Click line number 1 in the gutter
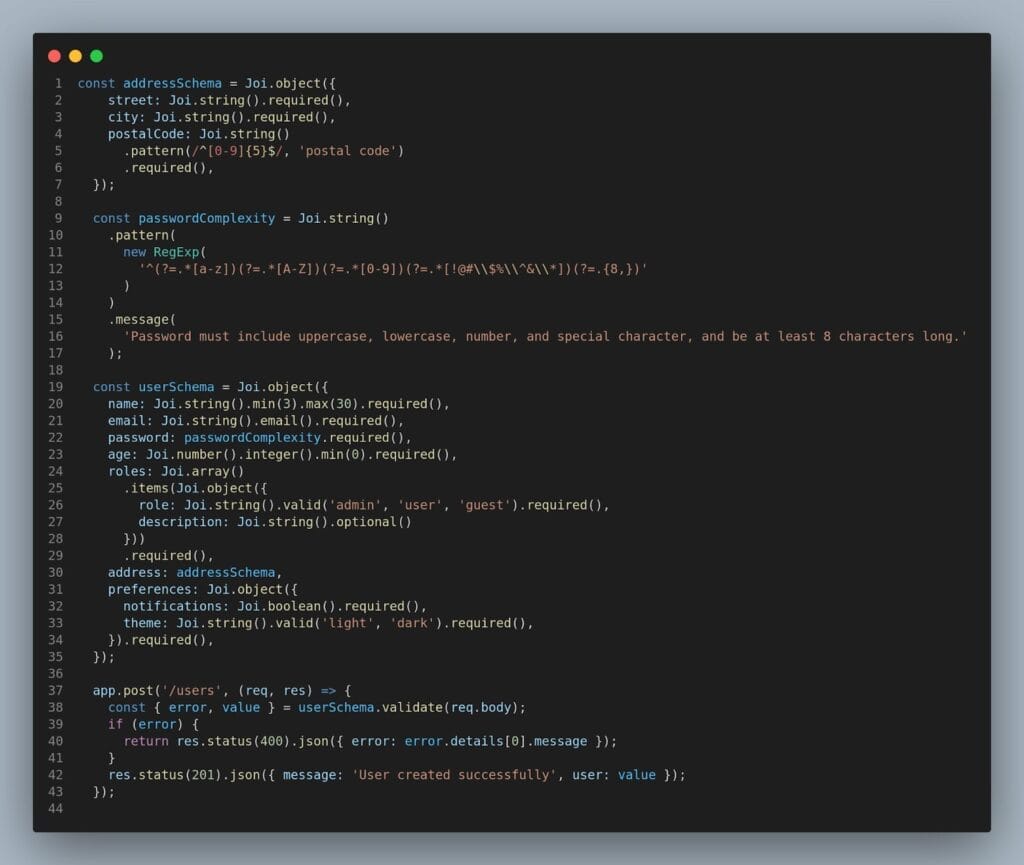Image resolution: width=1024 pixels, height=865 pixels. click(x=58, y=83)
